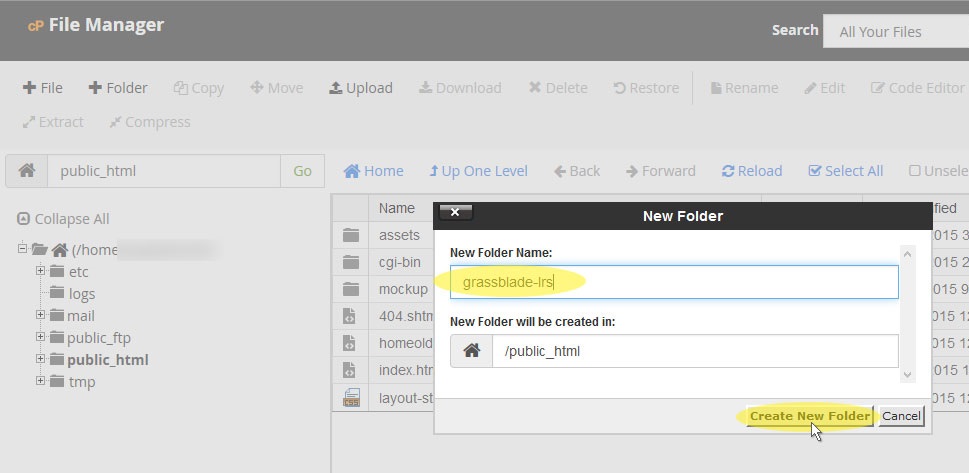969x473 pixels.
Task: Expand the mail folder node
Action: coord(41,315)
